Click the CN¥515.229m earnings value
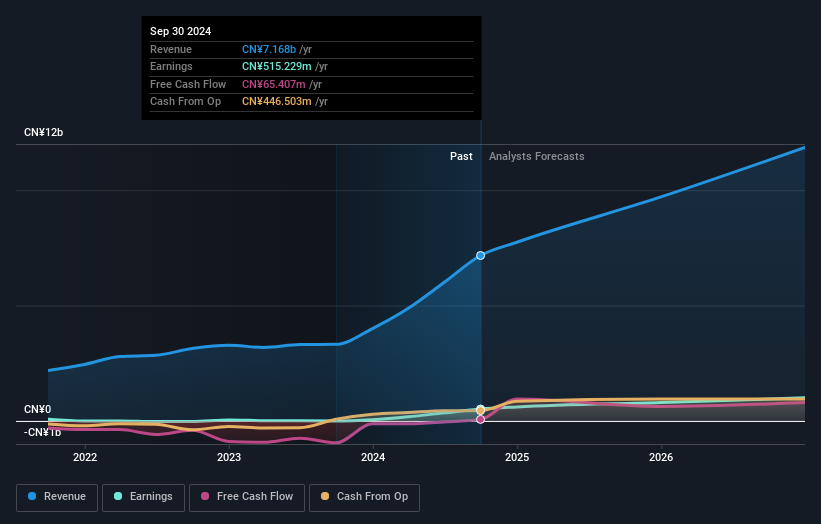The height and width of the screenshot is (524, 821). (276, 66)
